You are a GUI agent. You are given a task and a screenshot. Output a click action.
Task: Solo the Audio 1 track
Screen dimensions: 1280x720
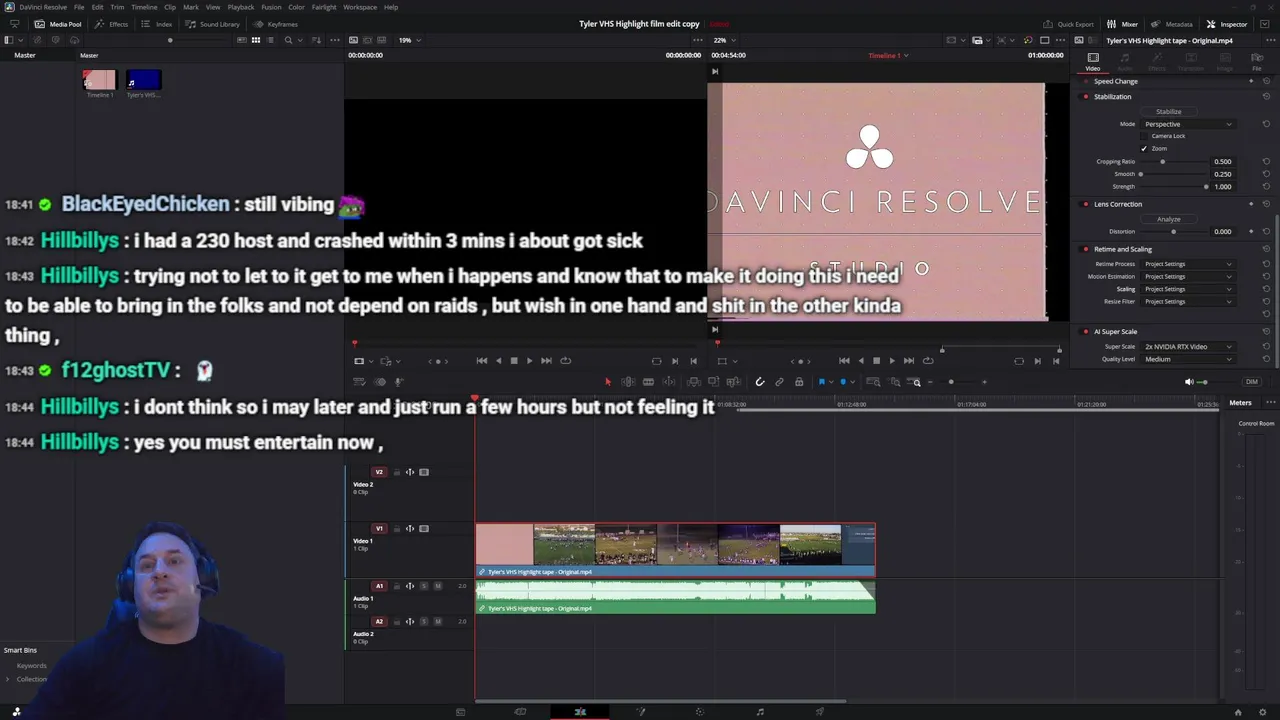pyautogui.click(x=423, y=586)
